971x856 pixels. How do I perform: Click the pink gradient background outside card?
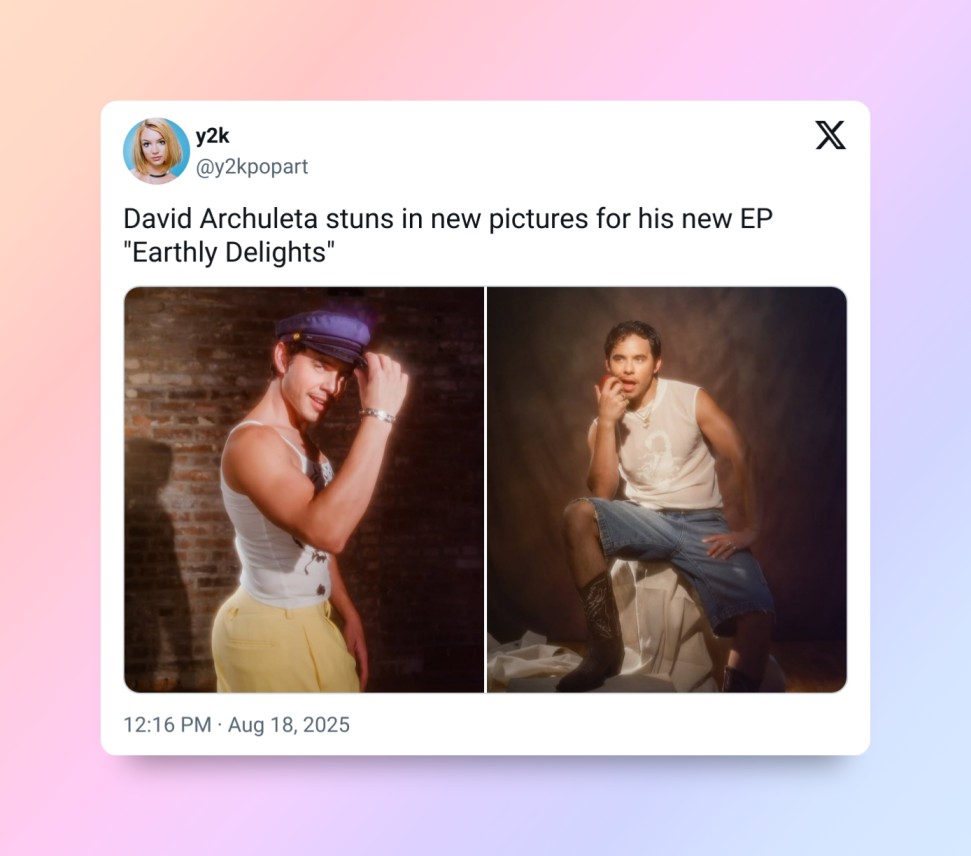click(x=50, y=400)
